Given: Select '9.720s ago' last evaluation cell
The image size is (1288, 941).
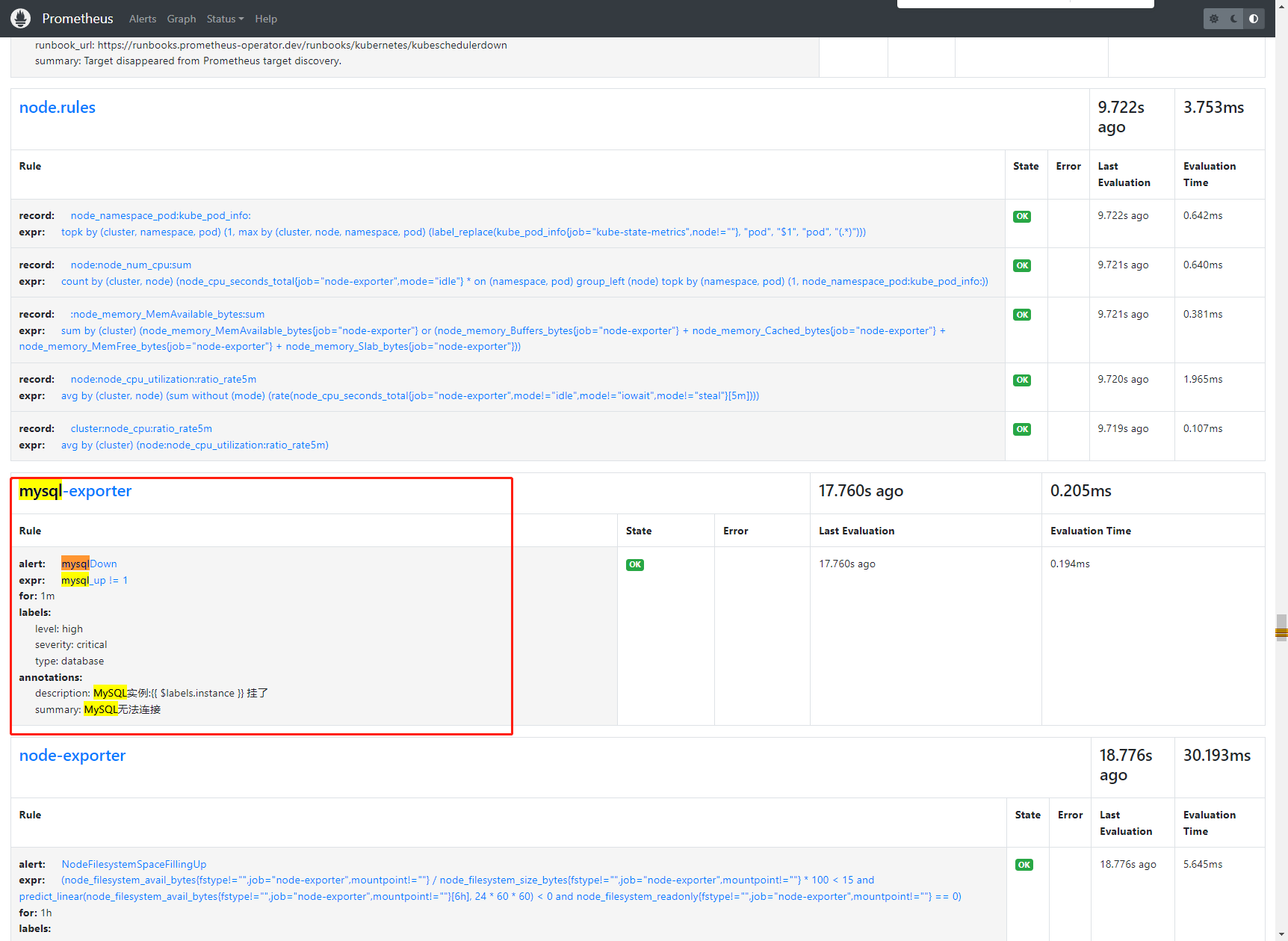Looking at the screenshot, I should pyautogui.click(x=1123, y=380).
